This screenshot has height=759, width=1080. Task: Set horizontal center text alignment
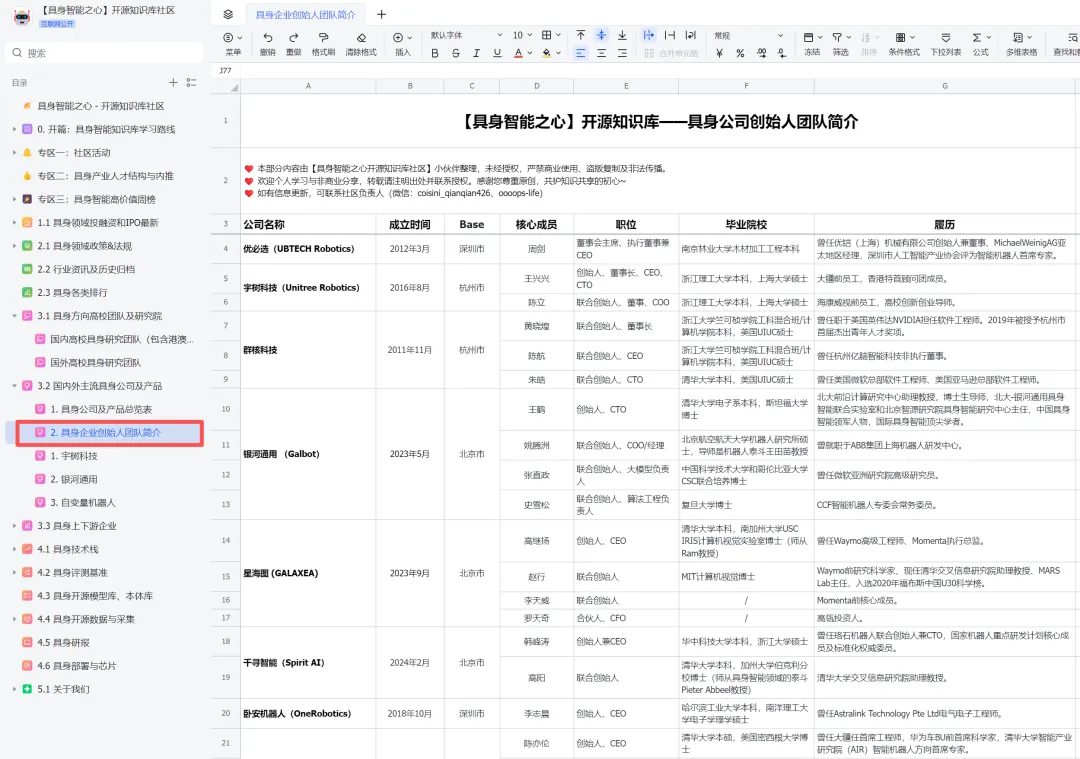pyautogui.click(x=601, y=53)
